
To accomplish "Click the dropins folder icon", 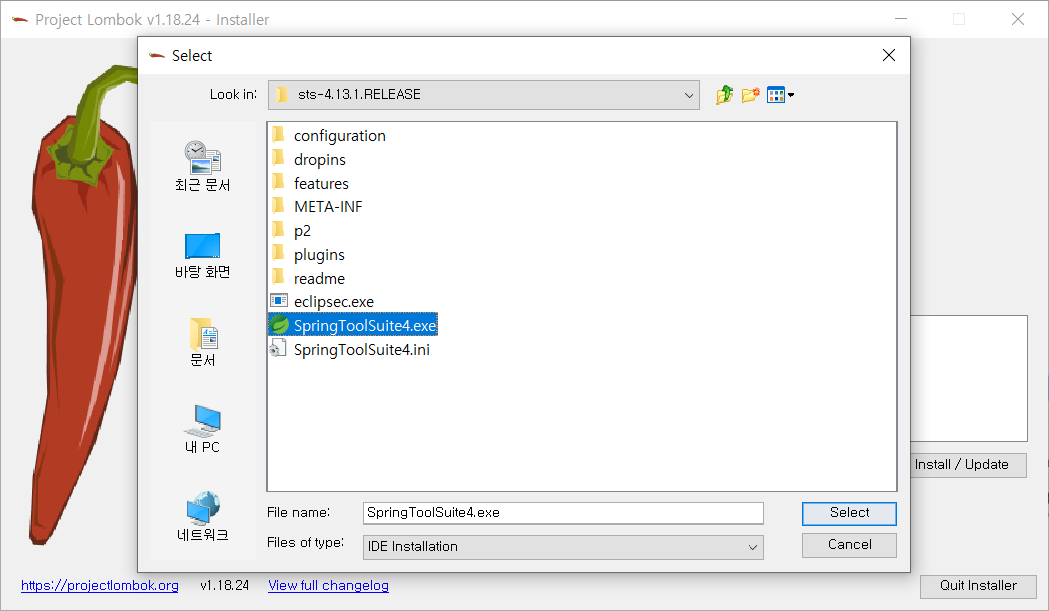I will coord(279,159).
